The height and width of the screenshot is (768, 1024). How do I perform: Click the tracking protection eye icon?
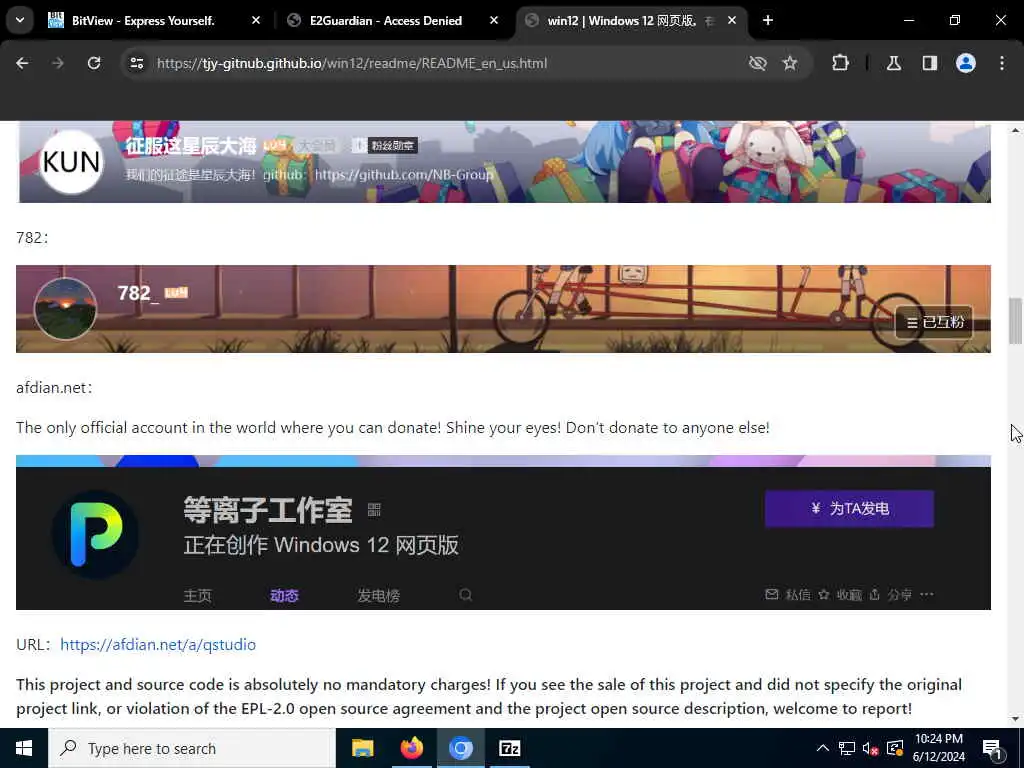[x=758, y=63]
